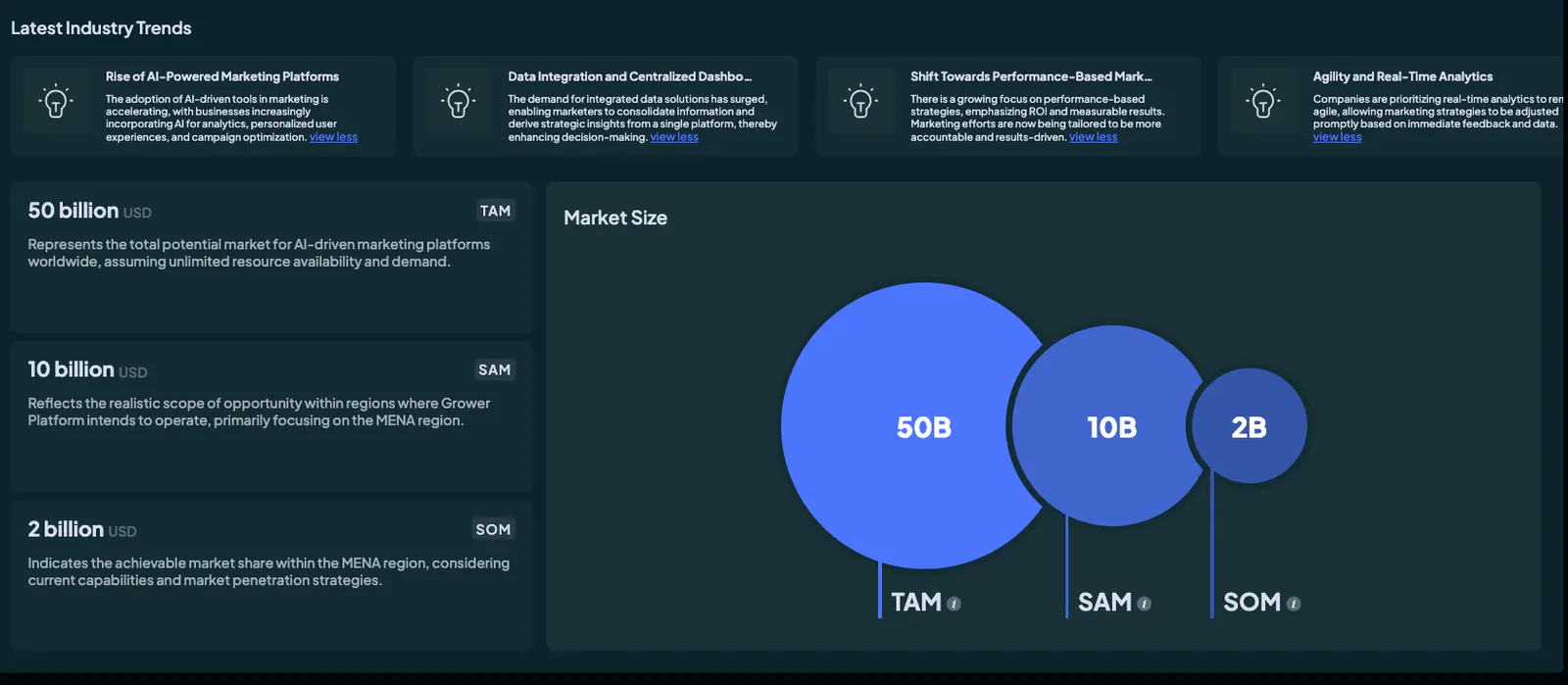Select the 10B SAM bubble
The image size is (1568, 685).
[1110, 425]
